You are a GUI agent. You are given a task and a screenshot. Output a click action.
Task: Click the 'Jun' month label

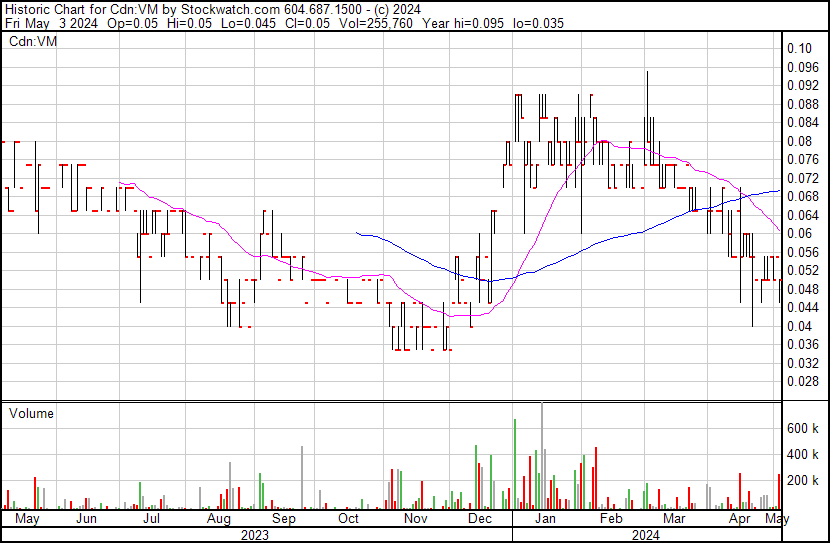86,518
